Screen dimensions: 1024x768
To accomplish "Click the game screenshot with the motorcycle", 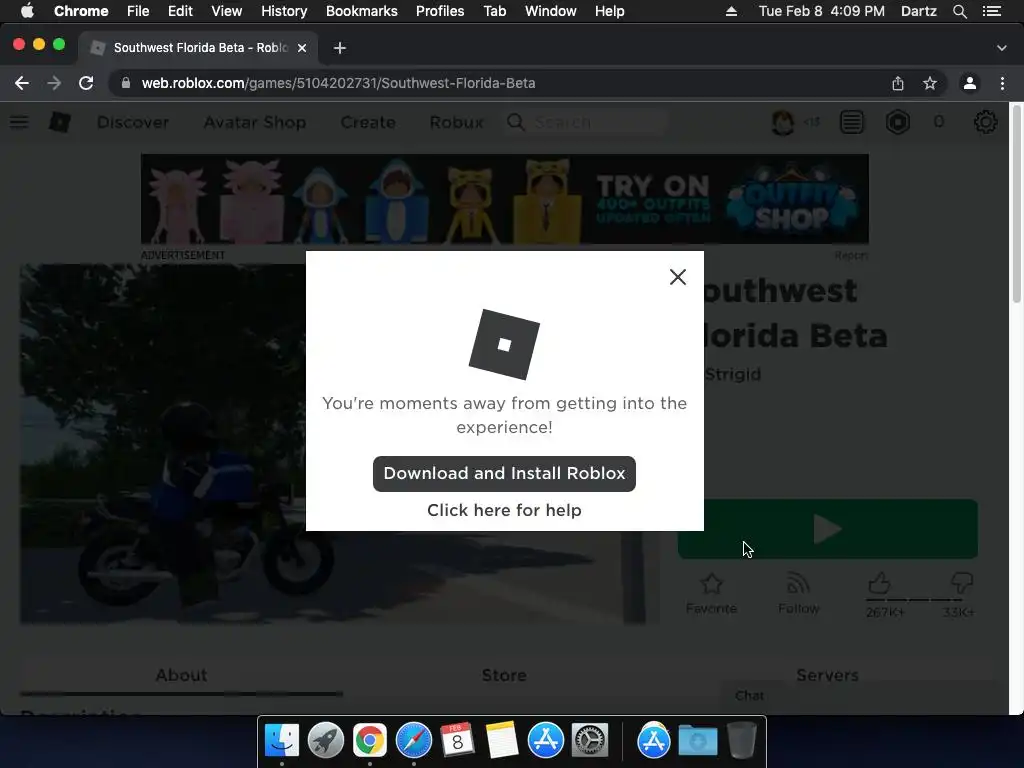I will tap(163, 444).
